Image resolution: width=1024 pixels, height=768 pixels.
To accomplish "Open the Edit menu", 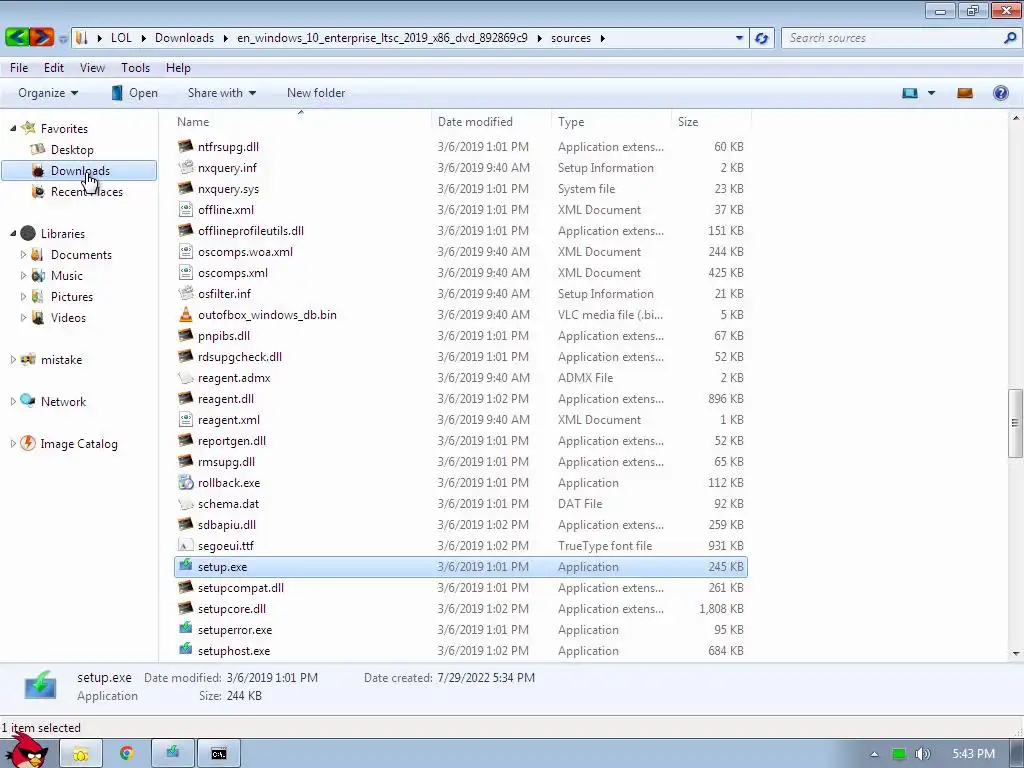I will [x=54, y=67].
